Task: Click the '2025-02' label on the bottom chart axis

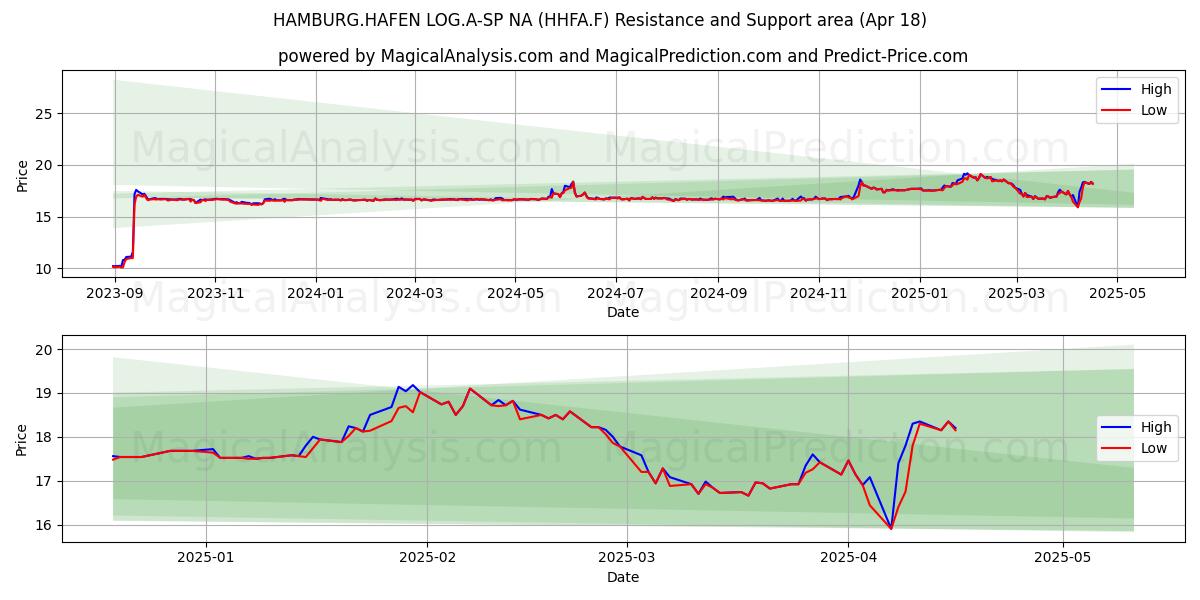Action: coord(427,558)
